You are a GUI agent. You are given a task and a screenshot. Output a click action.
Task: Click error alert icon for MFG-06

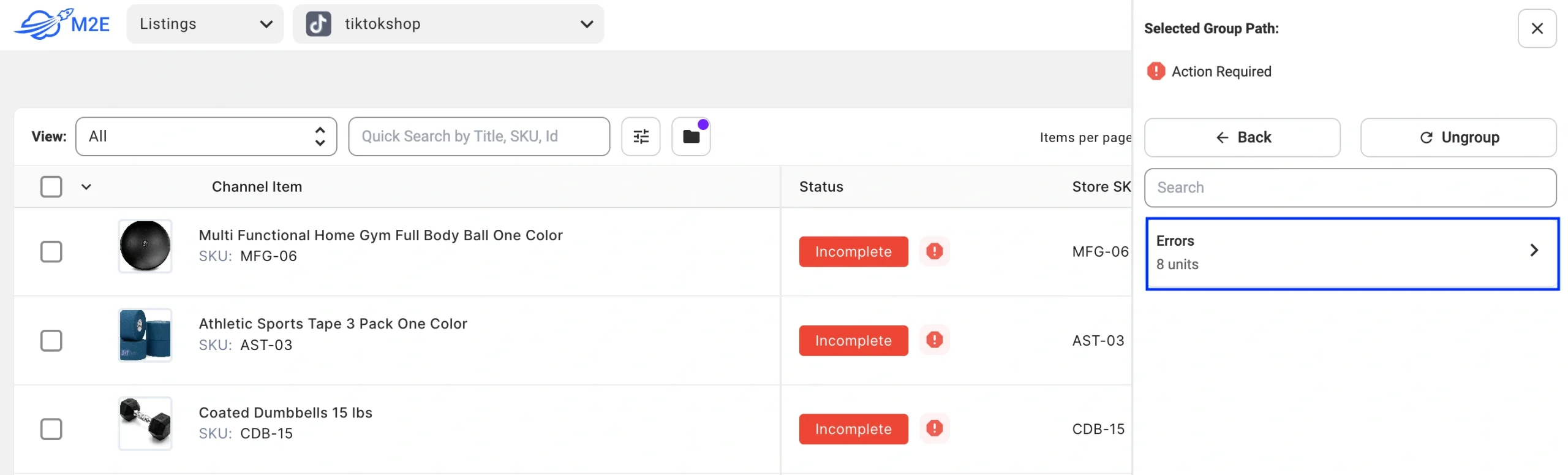click(x=933, y=251)
